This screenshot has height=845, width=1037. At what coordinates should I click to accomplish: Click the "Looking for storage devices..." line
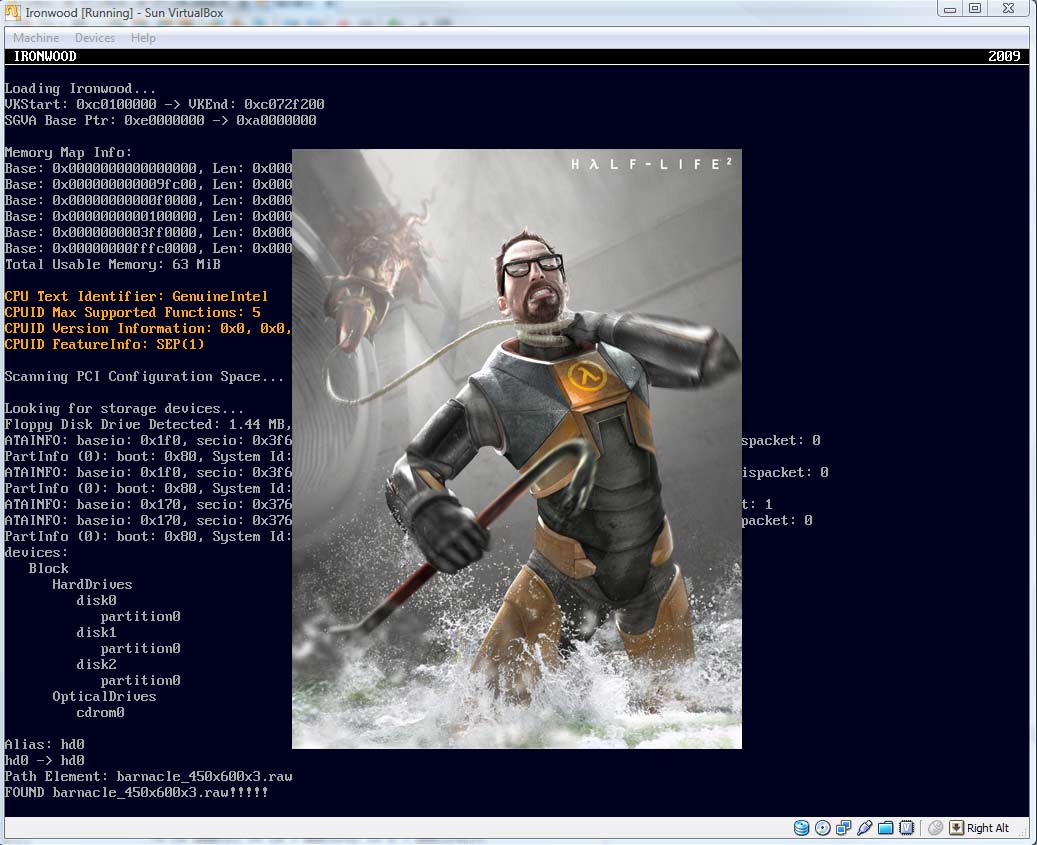coord(124,409)
